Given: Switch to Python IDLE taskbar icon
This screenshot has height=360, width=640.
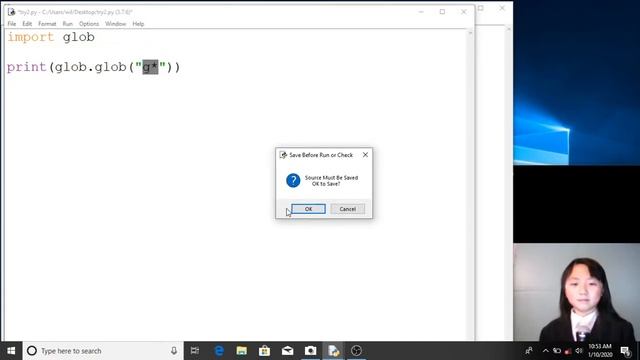Looking at the screenshot, I should (x=333, y=351).
